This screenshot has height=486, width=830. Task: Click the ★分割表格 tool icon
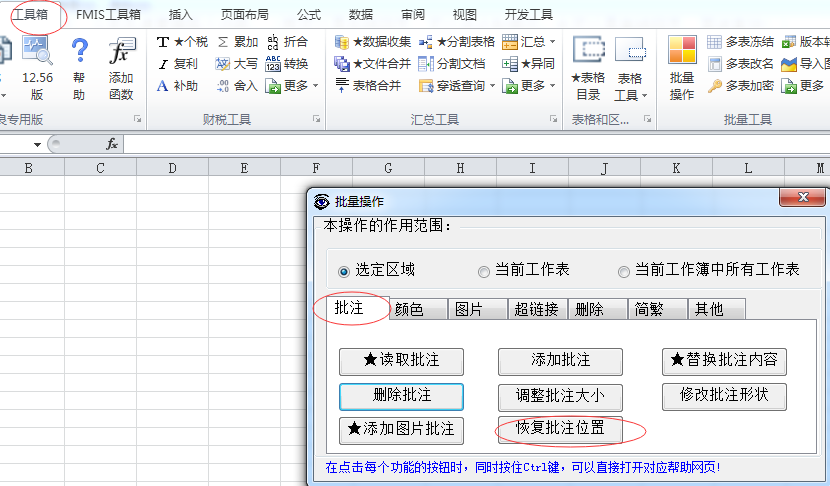[426, 42]
